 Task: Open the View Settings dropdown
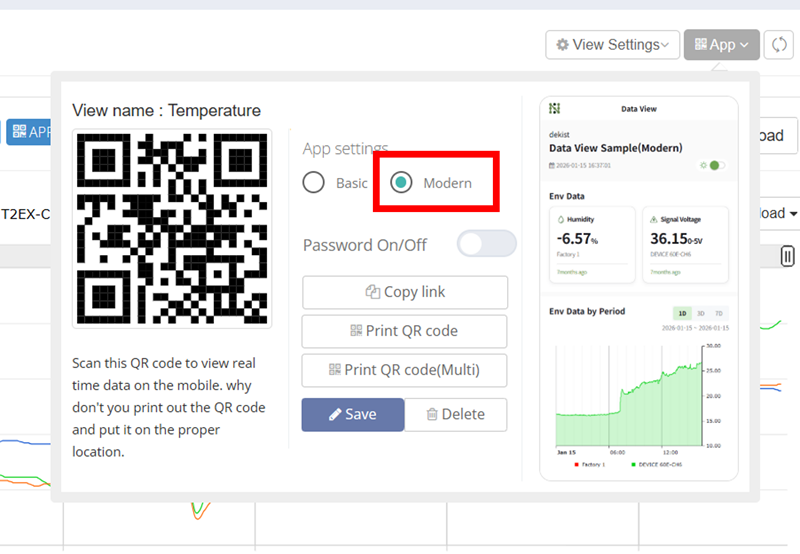point(612,45)
